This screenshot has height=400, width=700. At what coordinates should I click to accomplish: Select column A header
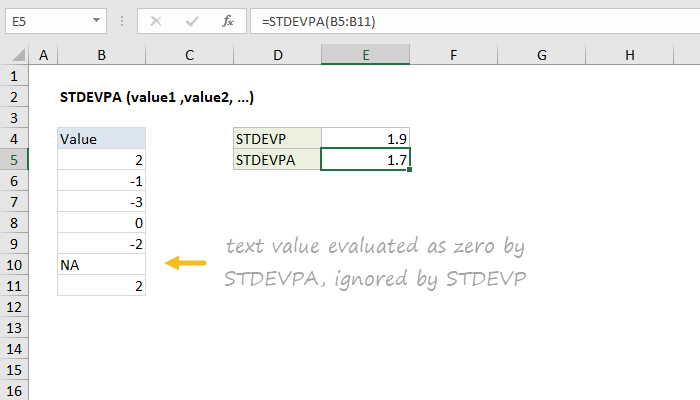click(43, 55)
